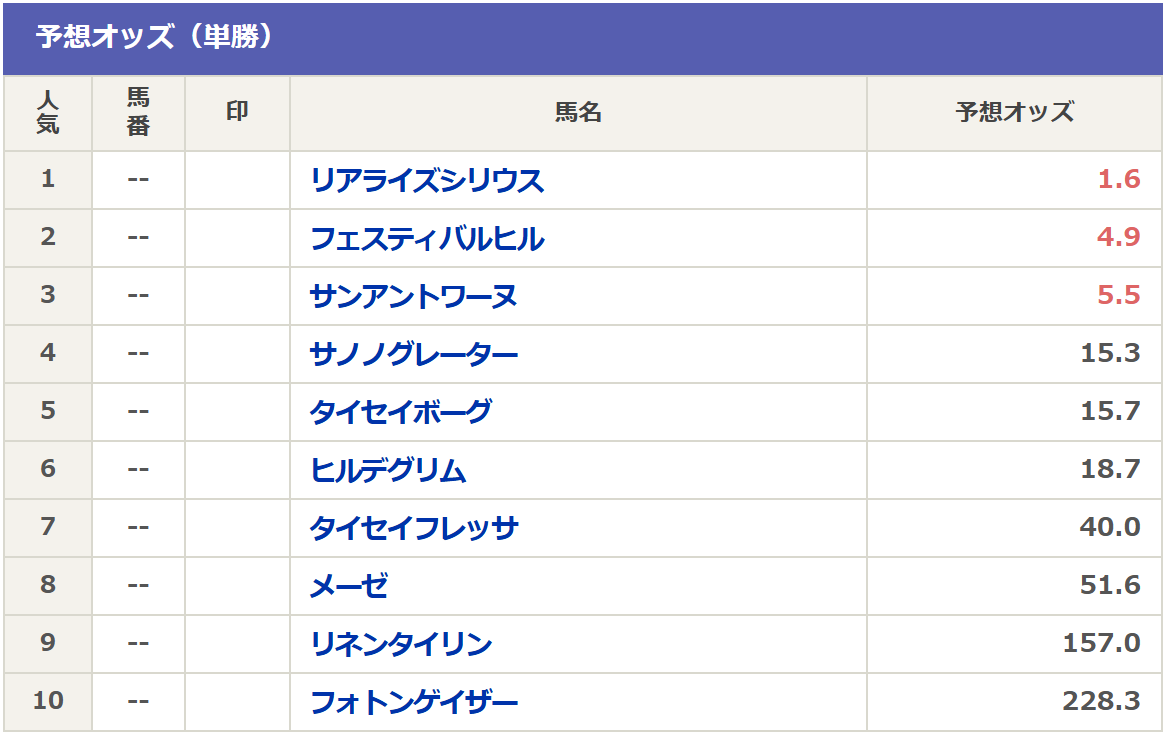Click the 予想オッズ（単勝） title bar

tap(583, 39)
